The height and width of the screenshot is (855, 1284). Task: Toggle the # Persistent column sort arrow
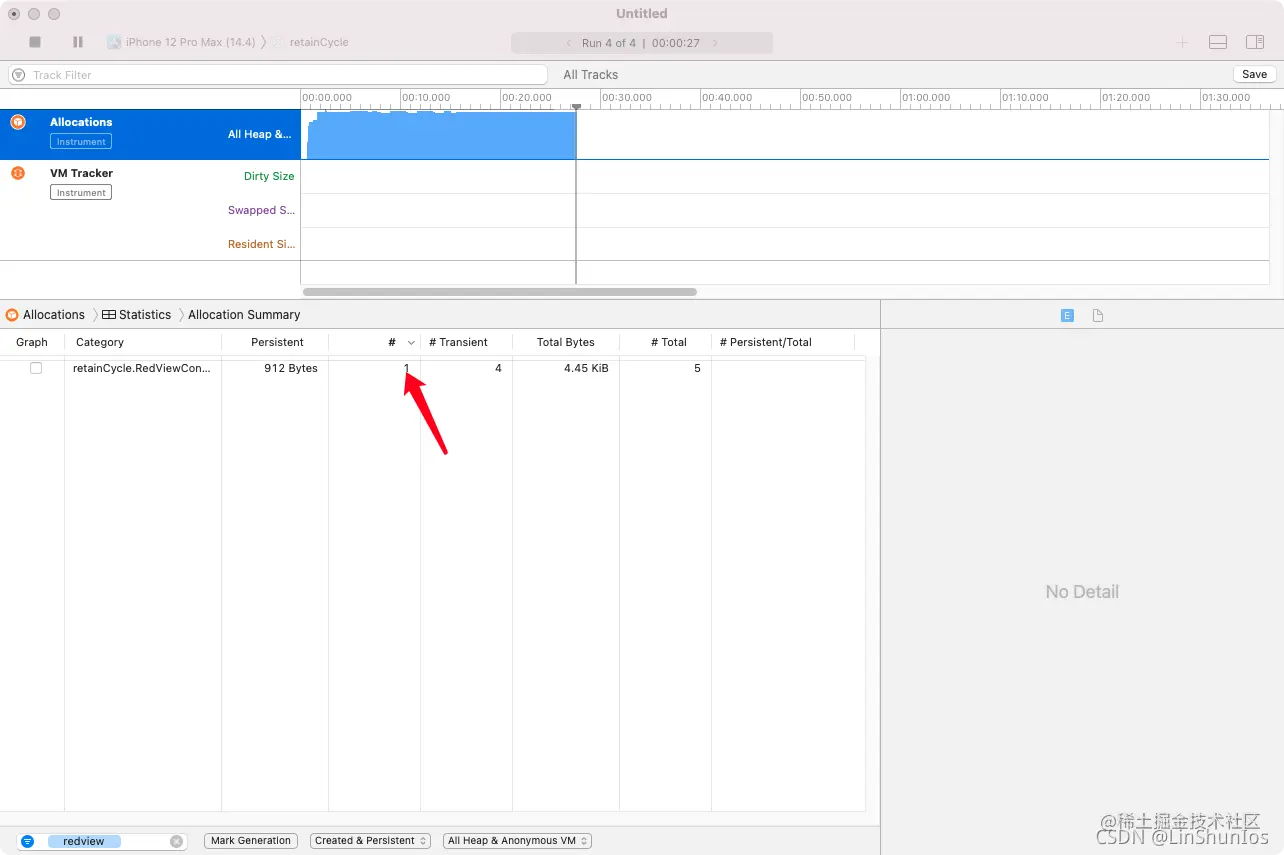point(411,343)
